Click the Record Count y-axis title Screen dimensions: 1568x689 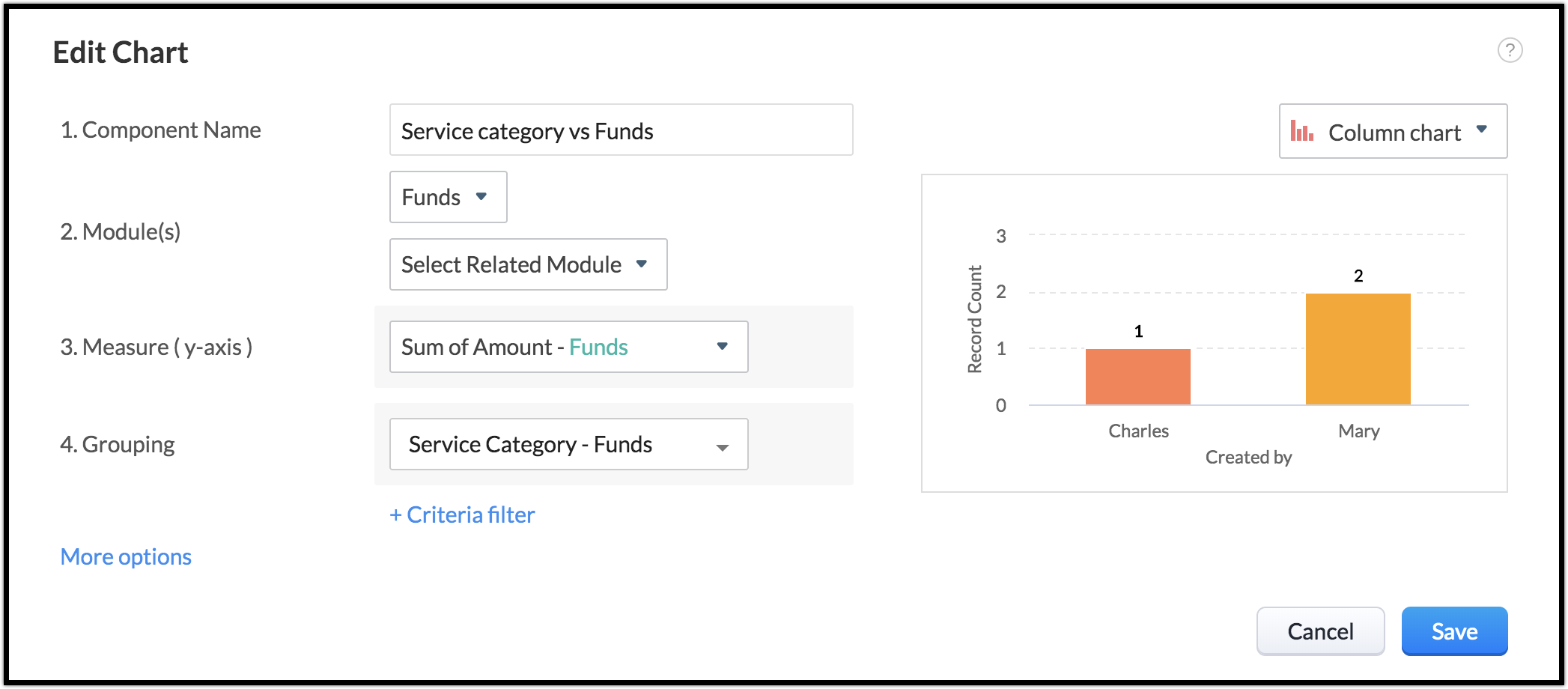click(x=974, y=319)
